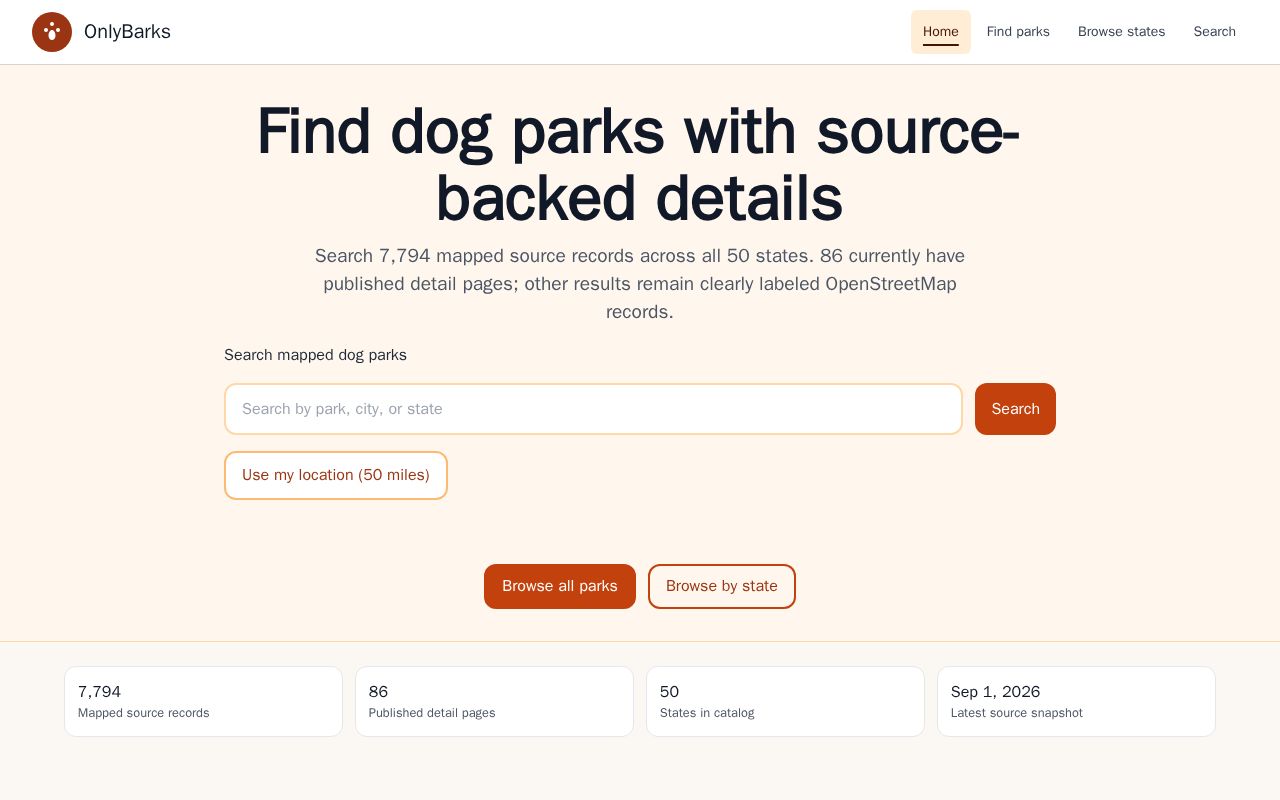Image resolution: width=1280 pixels, height=800 pixels.
Task: Select the '7,794' mapped source records value
Action: [x=99, y=692]
